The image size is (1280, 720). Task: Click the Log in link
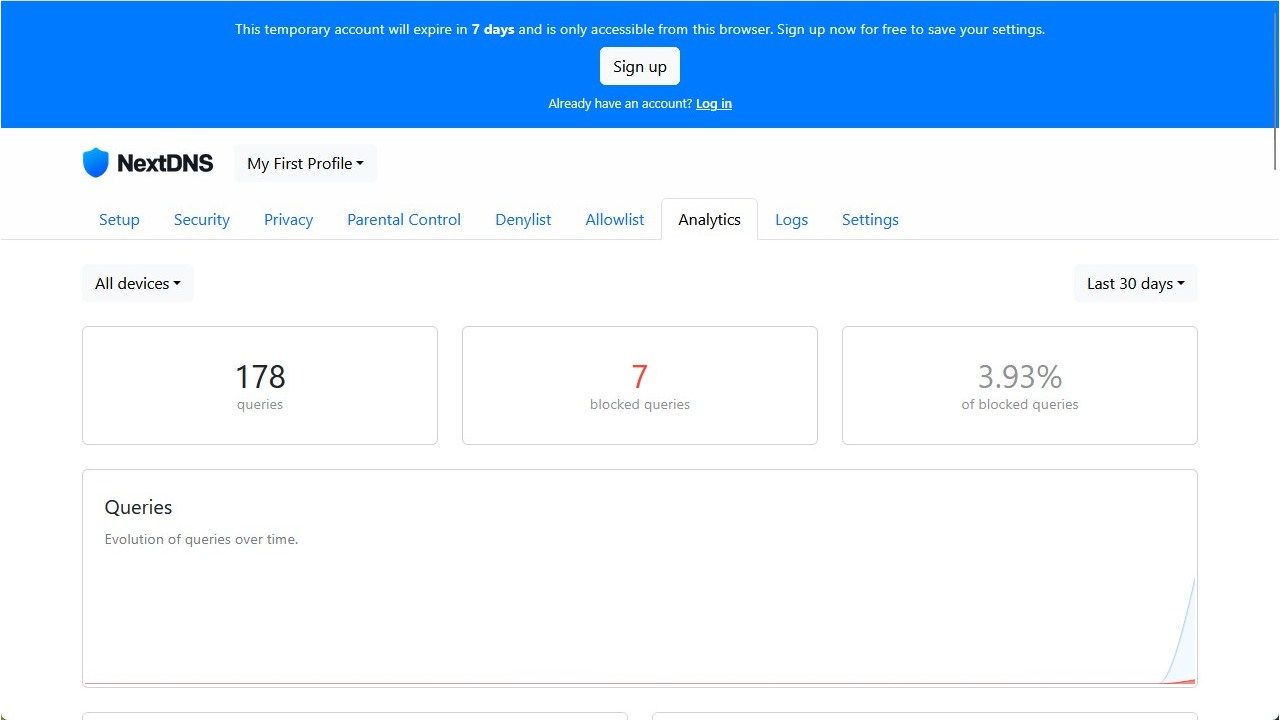[714, 104]
